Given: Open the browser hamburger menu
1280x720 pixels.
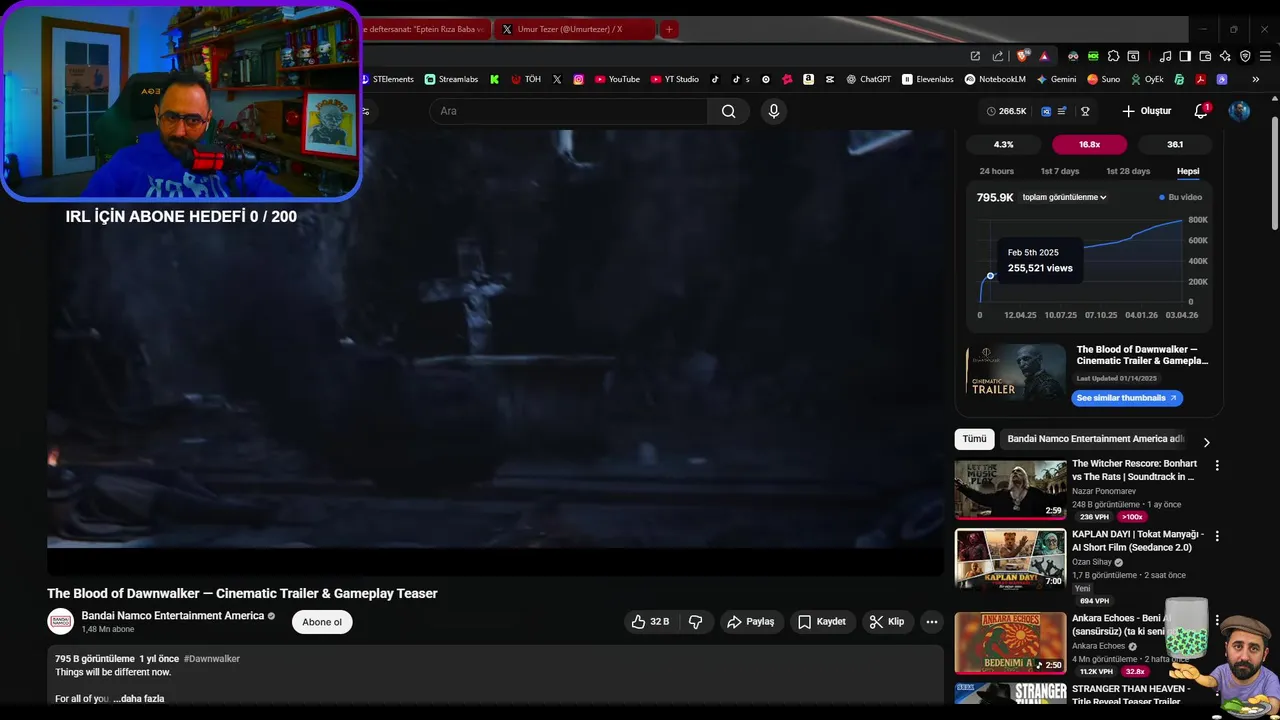Looking at the screenshot, I should pos(1265,56).
